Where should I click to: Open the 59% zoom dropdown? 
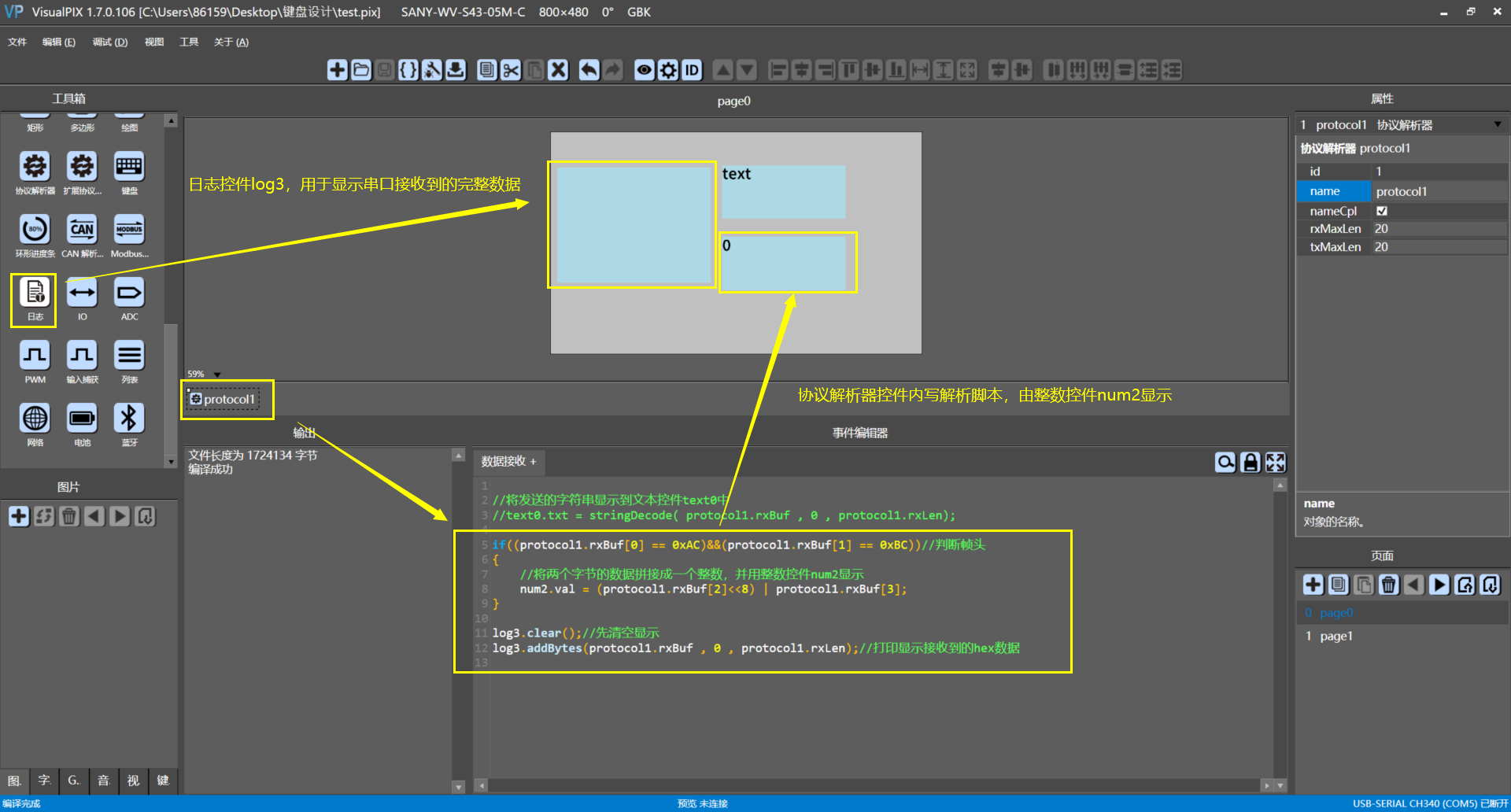tap(218, 375)
